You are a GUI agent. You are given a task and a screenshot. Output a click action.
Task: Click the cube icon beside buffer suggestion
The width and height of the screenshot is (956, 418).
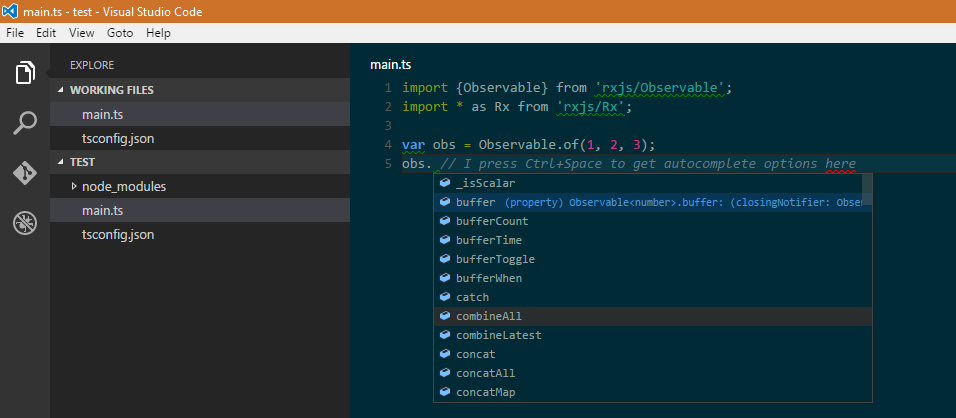tap(445, 202)
